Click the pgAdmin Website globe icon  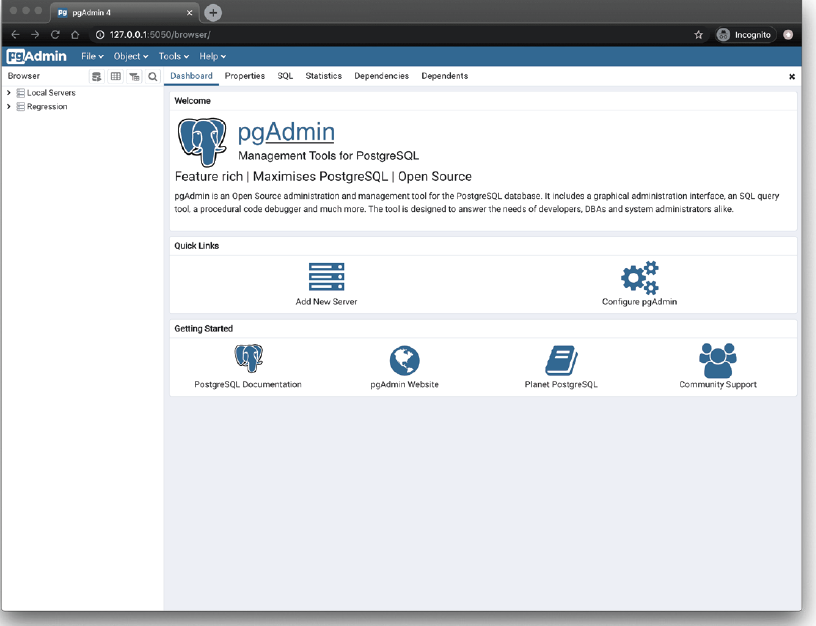(x=404, y=360)
